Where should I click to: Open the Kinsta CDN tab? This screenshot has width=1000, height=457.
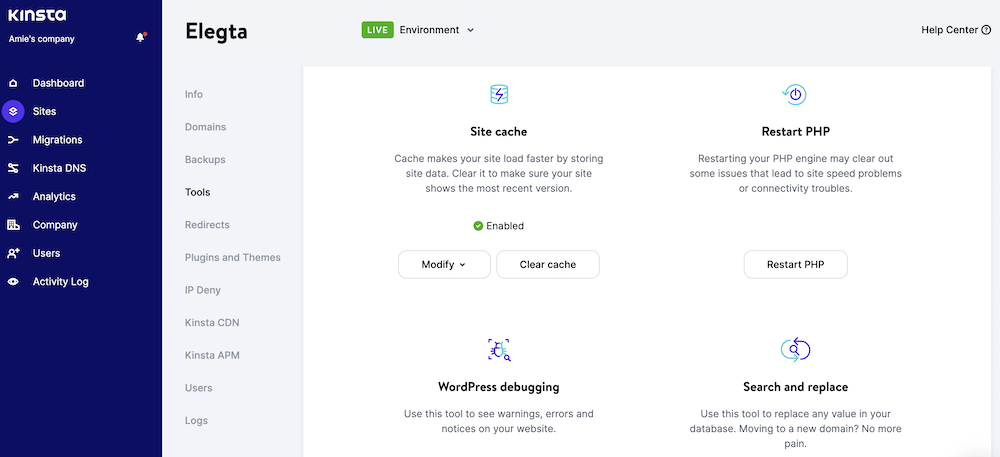(x=212, y=323)
